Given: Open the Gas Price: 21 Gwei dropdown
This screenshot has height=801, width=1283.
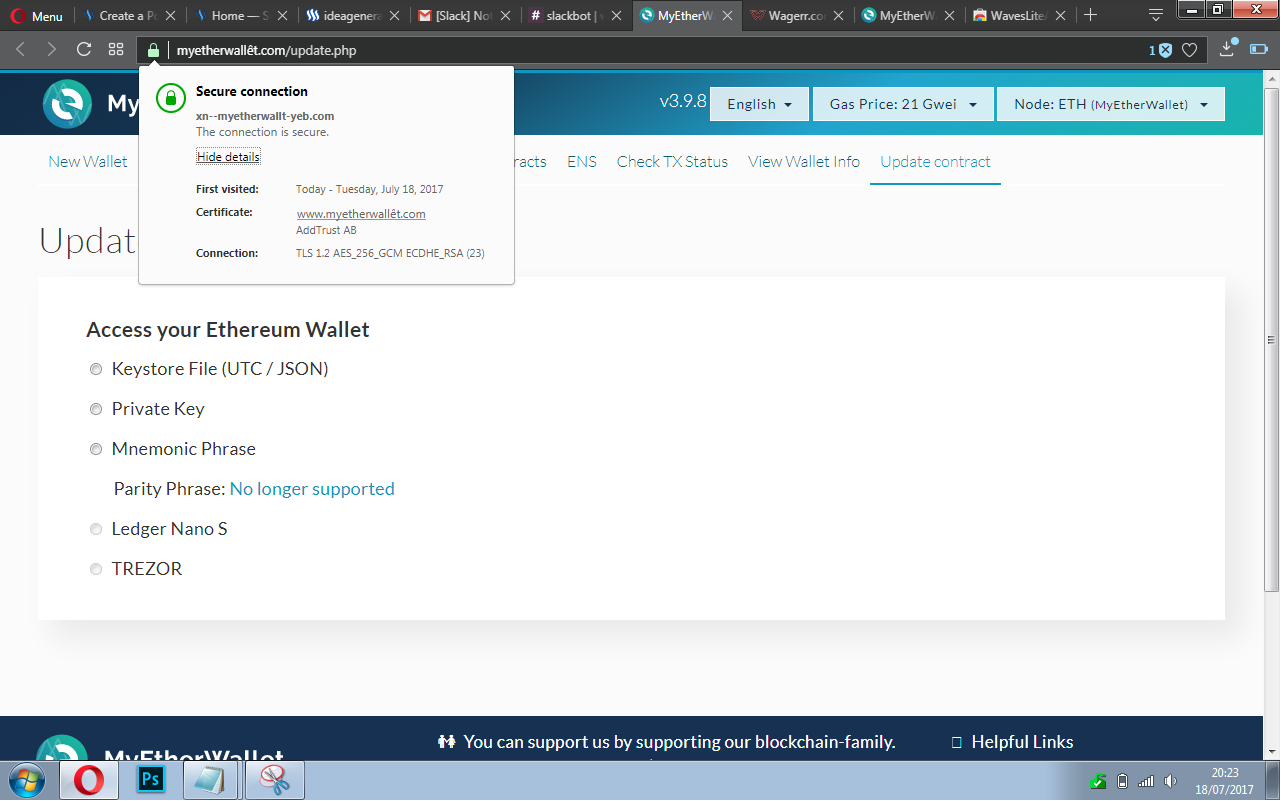Looking at the screenshot, I should (903, 104).
